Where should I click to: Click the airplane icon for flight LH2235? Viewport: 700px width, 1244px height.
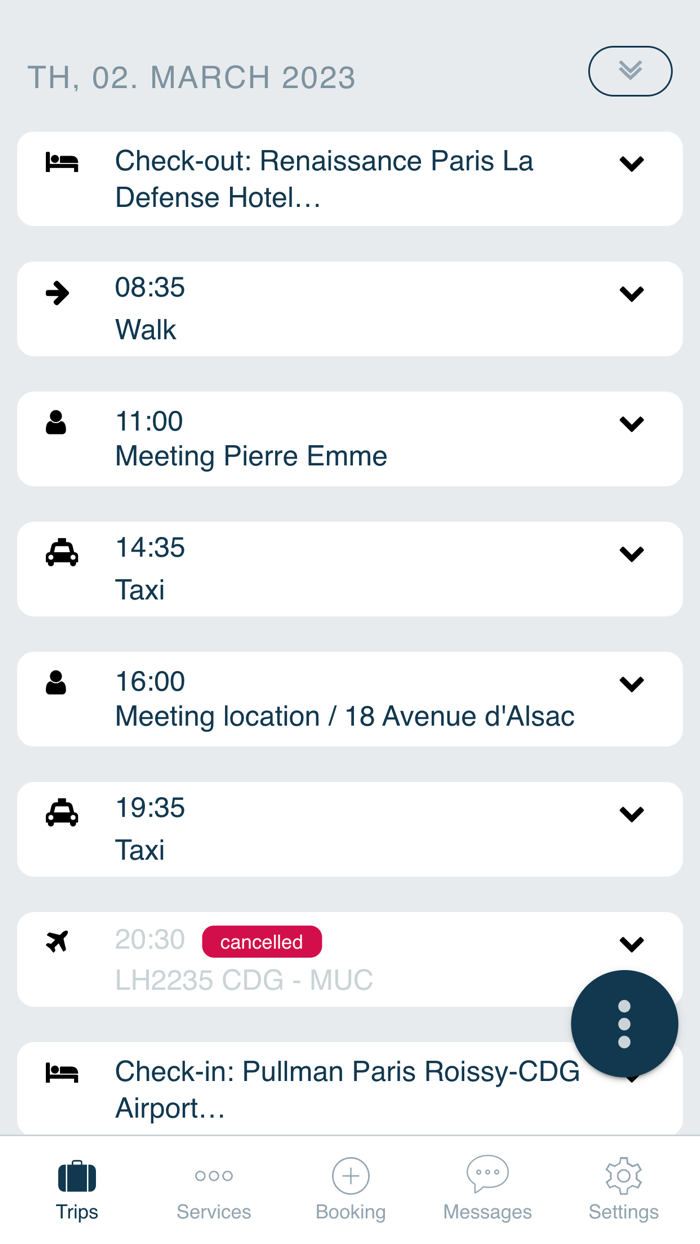pos(60,941)
